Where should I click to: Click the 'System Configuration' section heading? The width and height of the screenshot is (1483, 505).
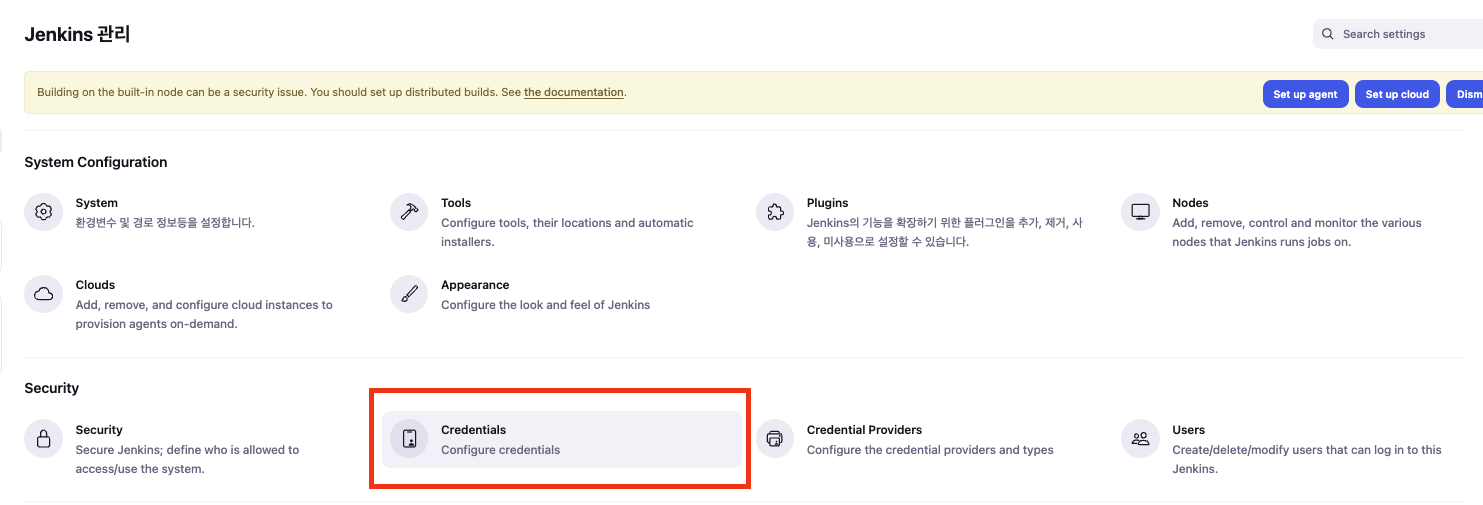(x=96, y=162)
